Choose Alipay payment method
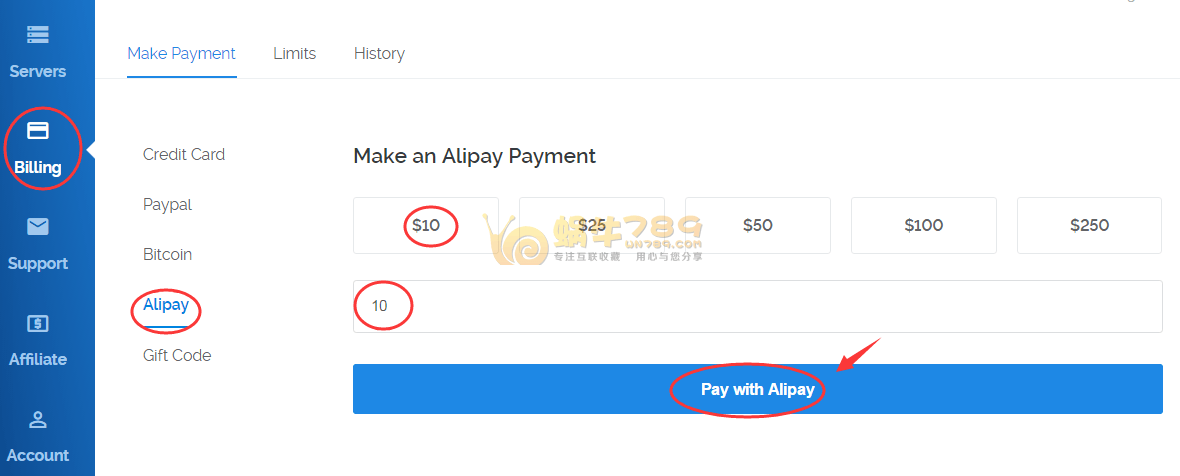 coord(166,305)
